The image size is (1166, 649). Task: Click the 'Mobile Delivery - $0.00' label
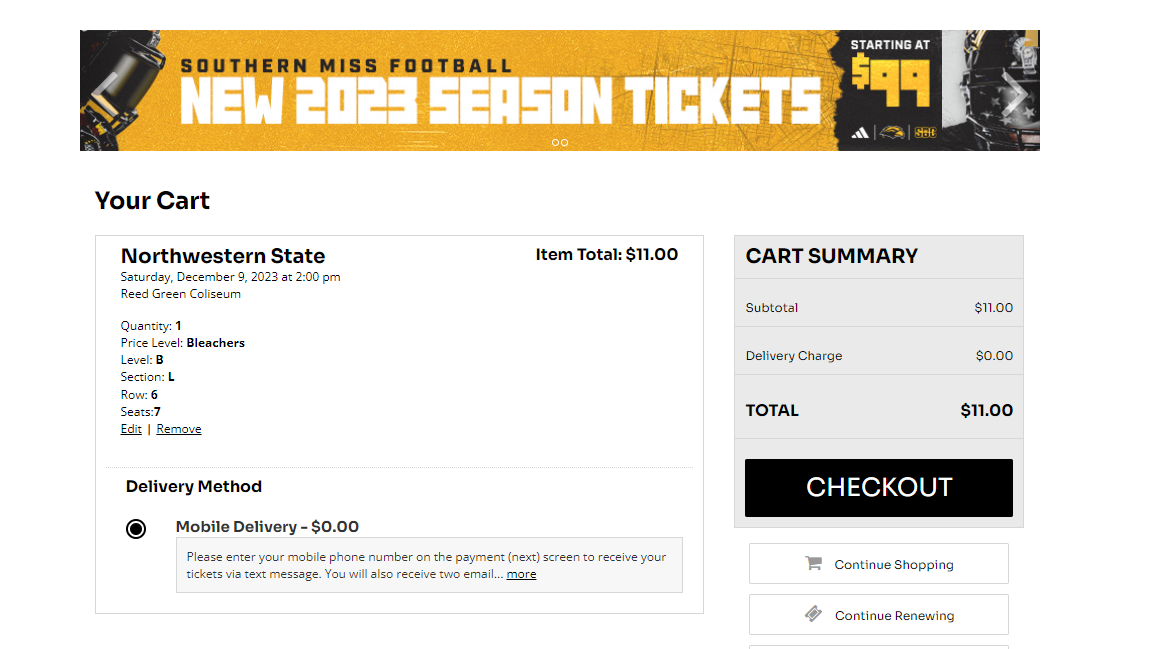(x=267, y=527)
